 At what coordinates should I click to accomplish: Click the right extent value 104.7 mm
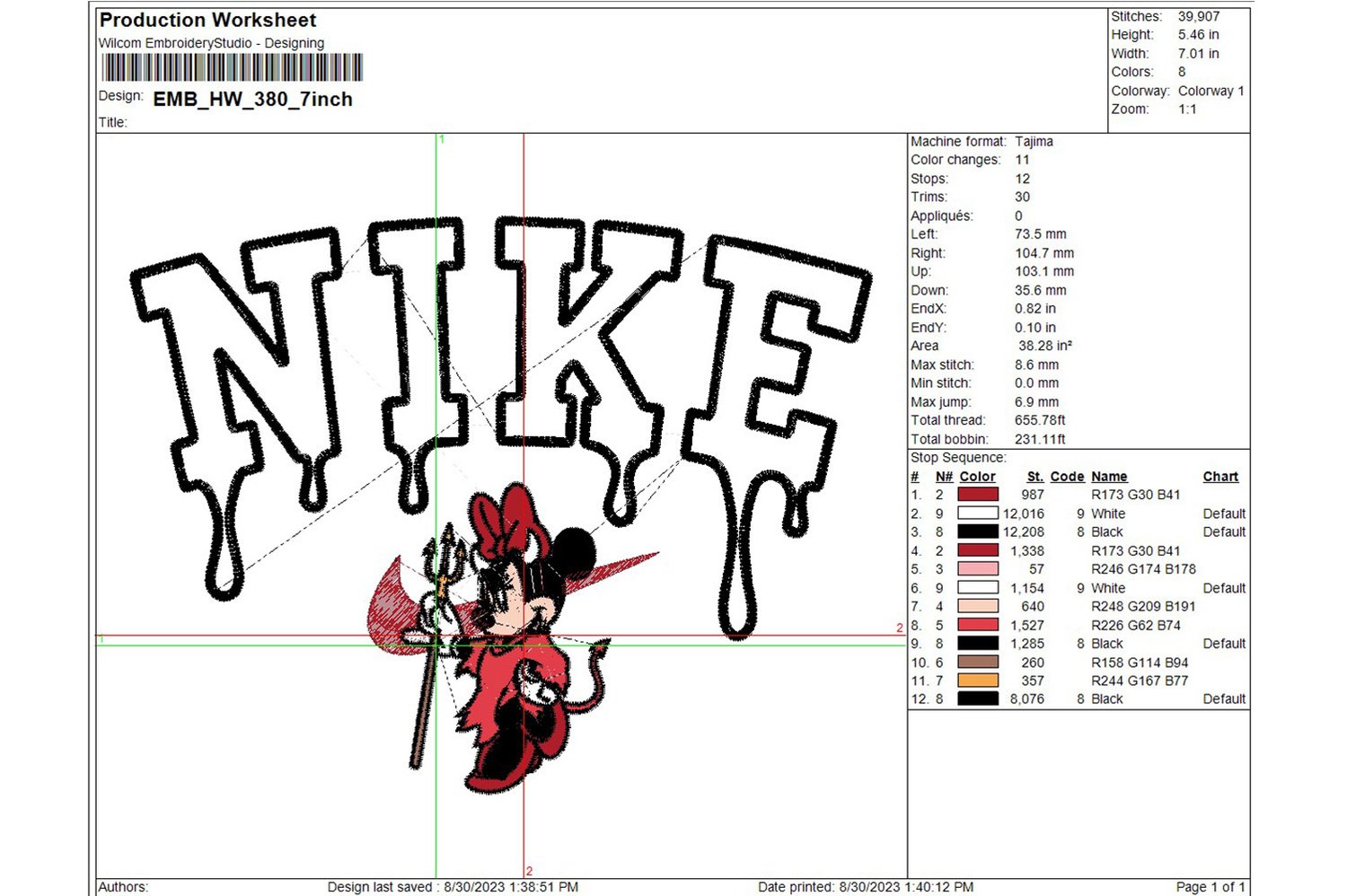coord(1044,253)
